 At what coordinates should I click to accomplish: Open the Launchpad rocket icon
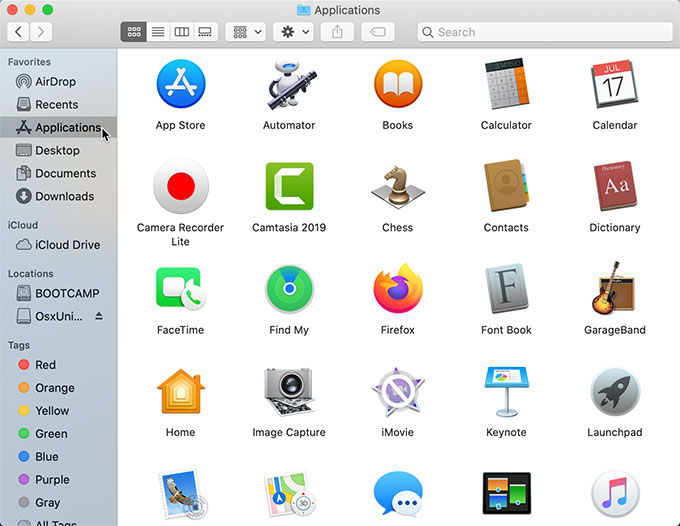click(615, 392)
